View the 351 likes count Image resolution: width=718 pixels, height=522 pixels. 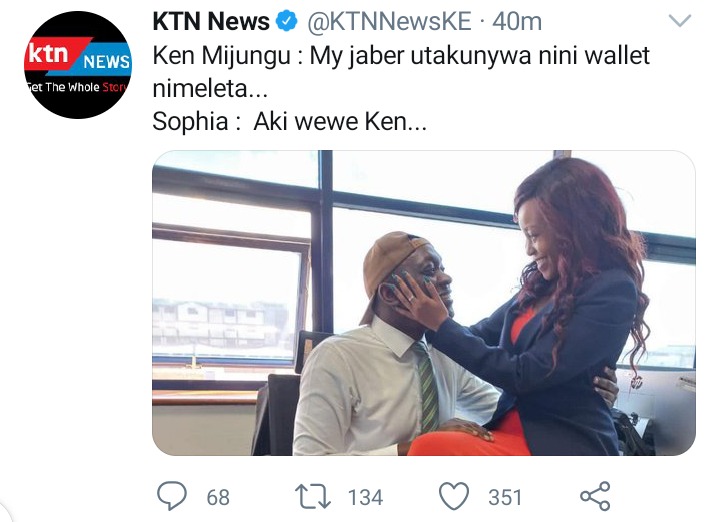click(505, 497)
